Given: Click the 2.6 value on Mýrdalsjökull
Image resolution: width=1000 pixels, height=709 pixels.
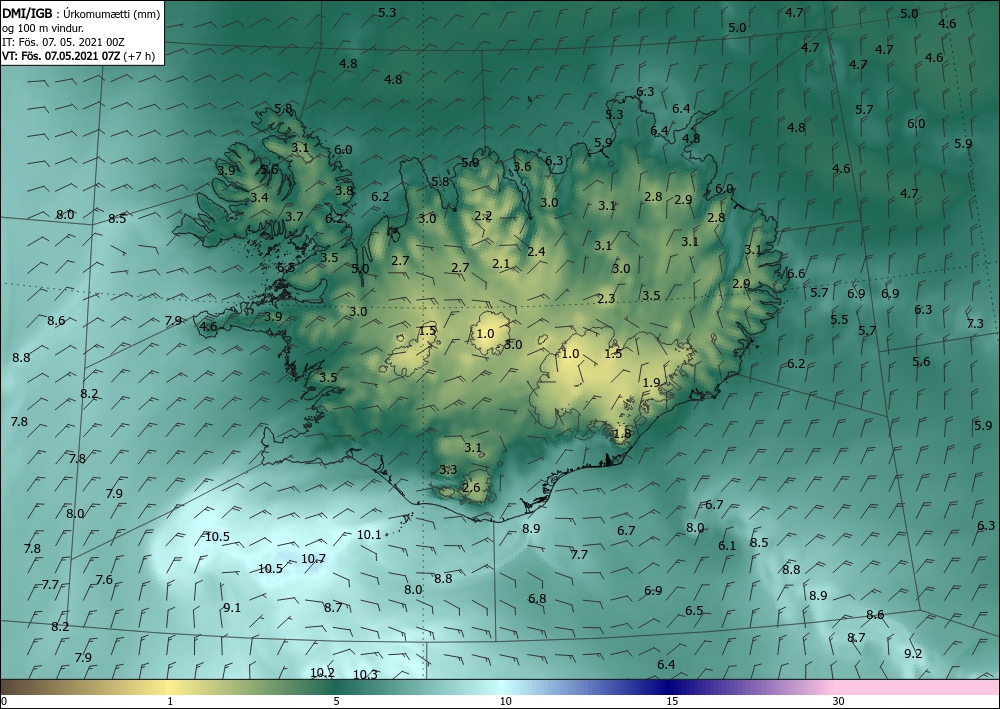Looking at the screenshot, I should click(471, 488).
